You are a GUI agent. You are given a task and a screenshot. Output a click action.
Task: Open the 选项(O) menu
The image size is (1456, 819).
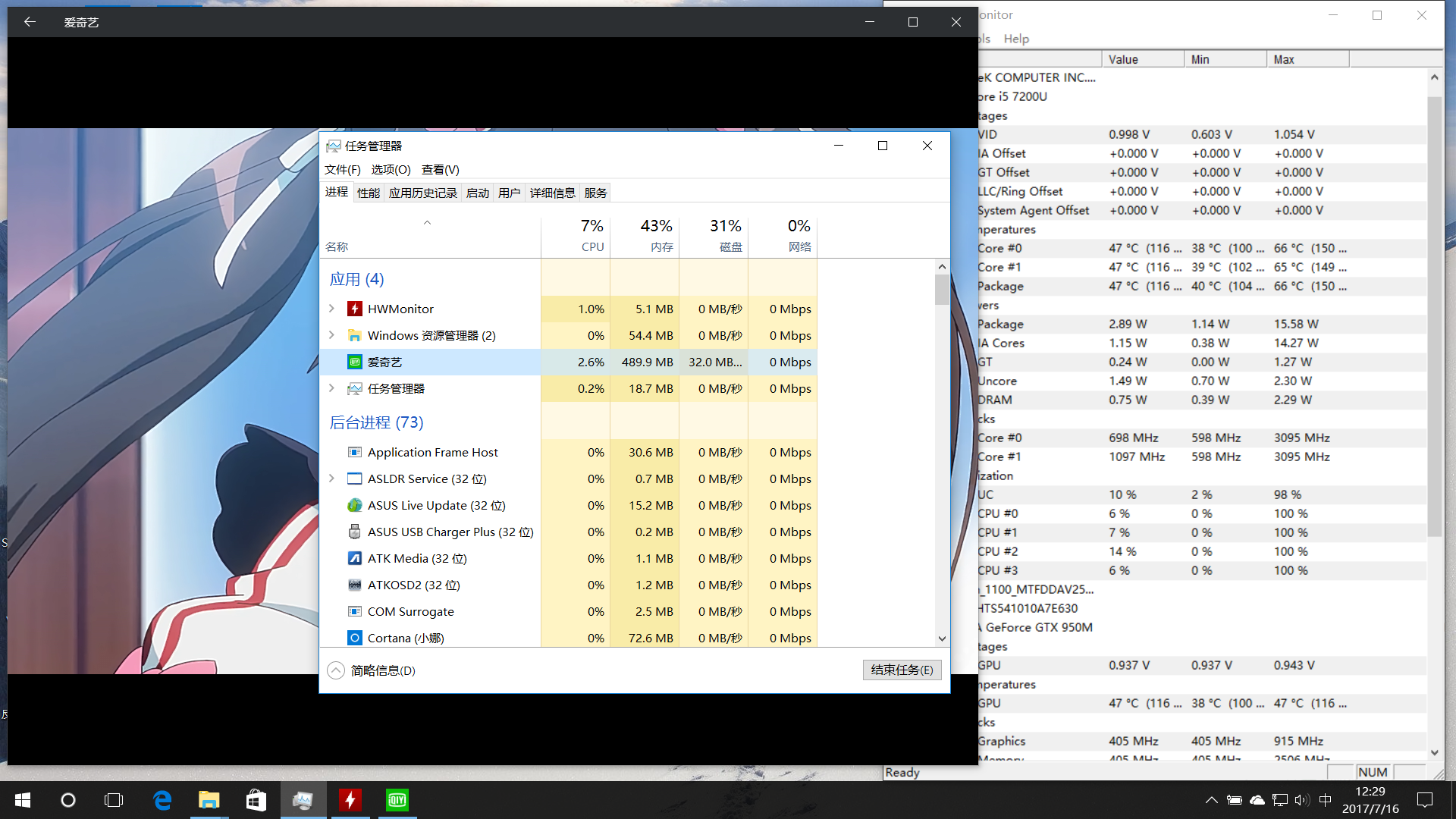pos(391,169)
